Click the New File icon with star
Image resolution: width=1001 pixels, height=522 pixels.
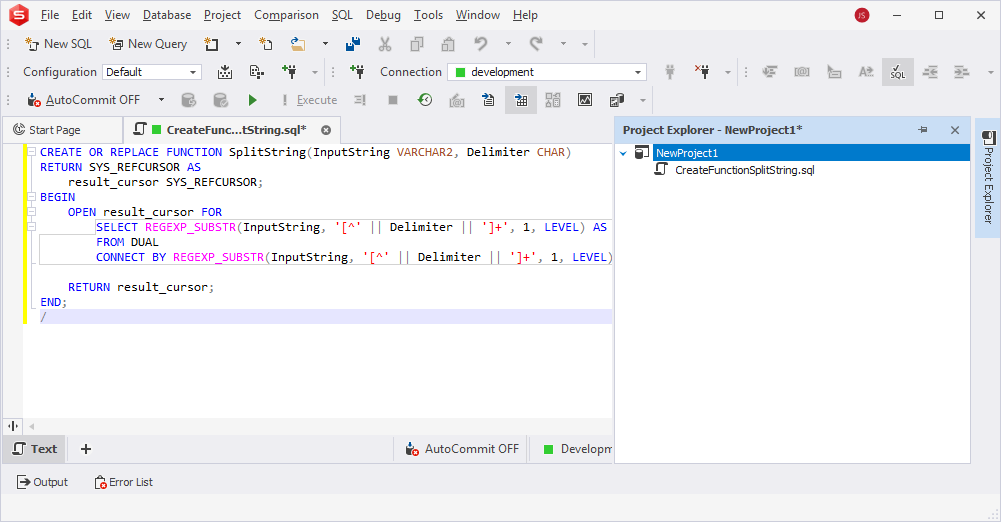tap(266, 44)
